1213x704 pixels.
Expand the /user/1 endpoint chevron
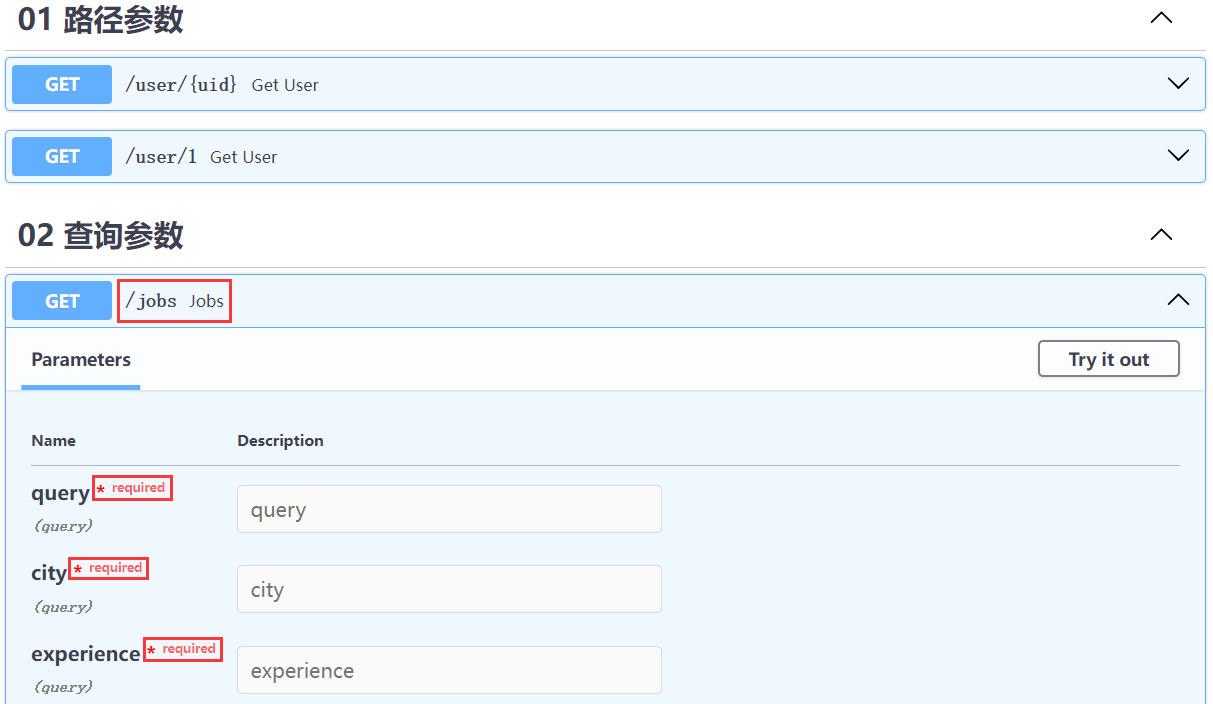coord(1178,156)
